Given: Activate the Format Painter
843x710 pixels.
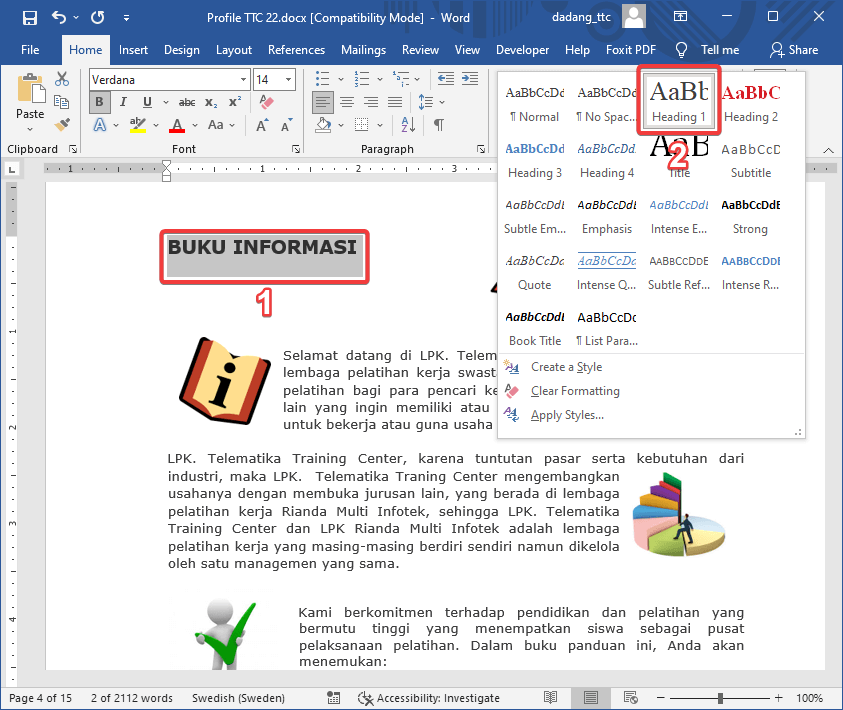Looking at the screenshot, I should [60, 124].
